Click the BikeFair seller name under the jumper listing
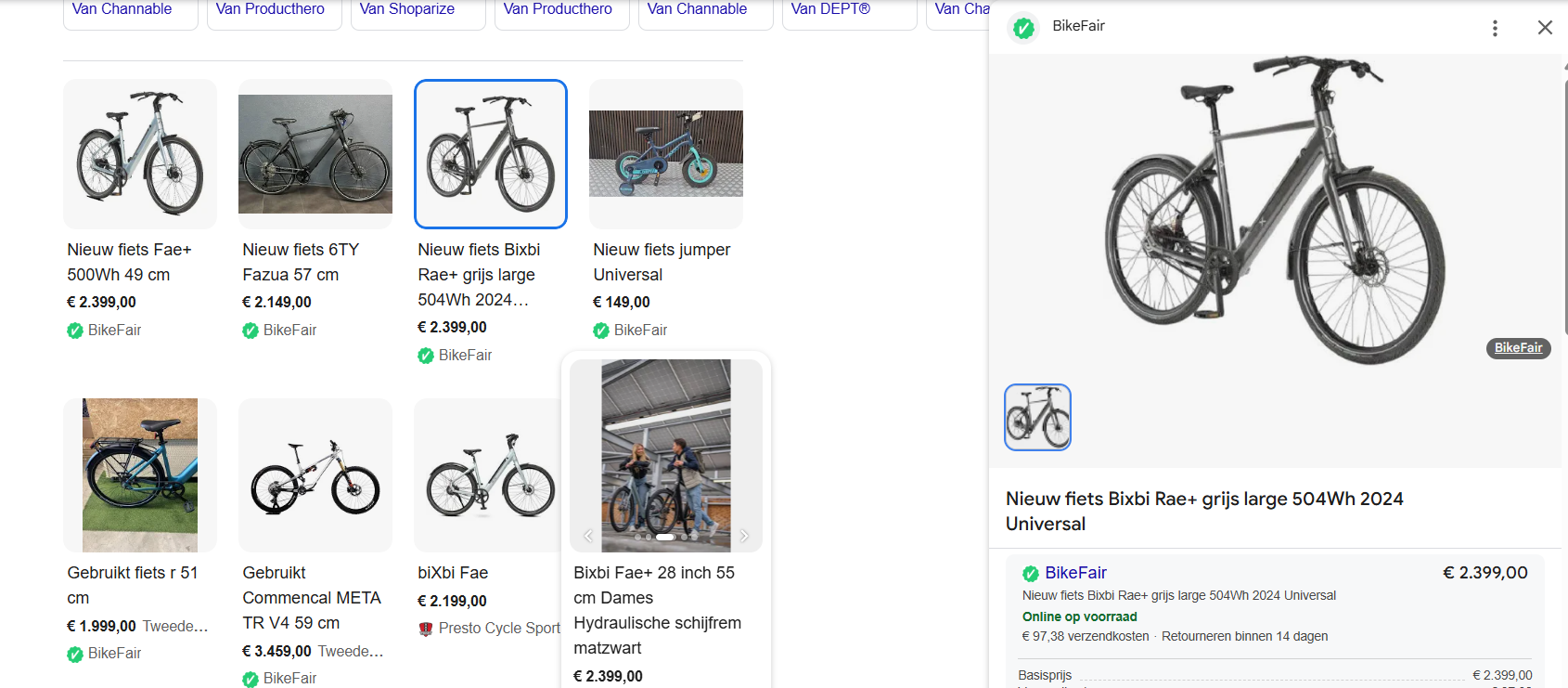1568x688 pixels. [x=640, y=331]
